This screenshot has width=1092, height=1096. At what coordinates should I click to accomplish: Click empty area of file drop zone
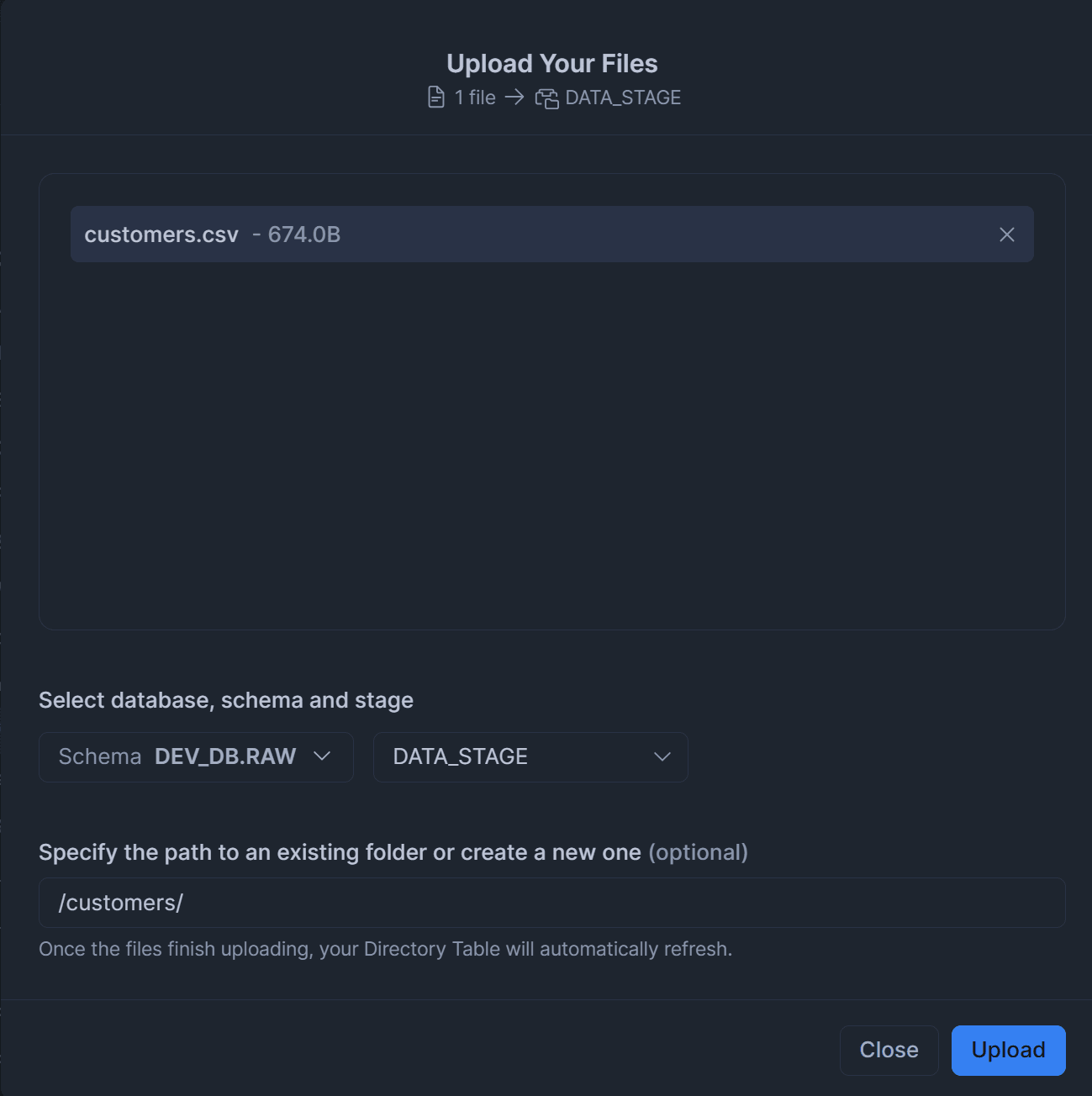pyautogui.click(x=551, y=445)
